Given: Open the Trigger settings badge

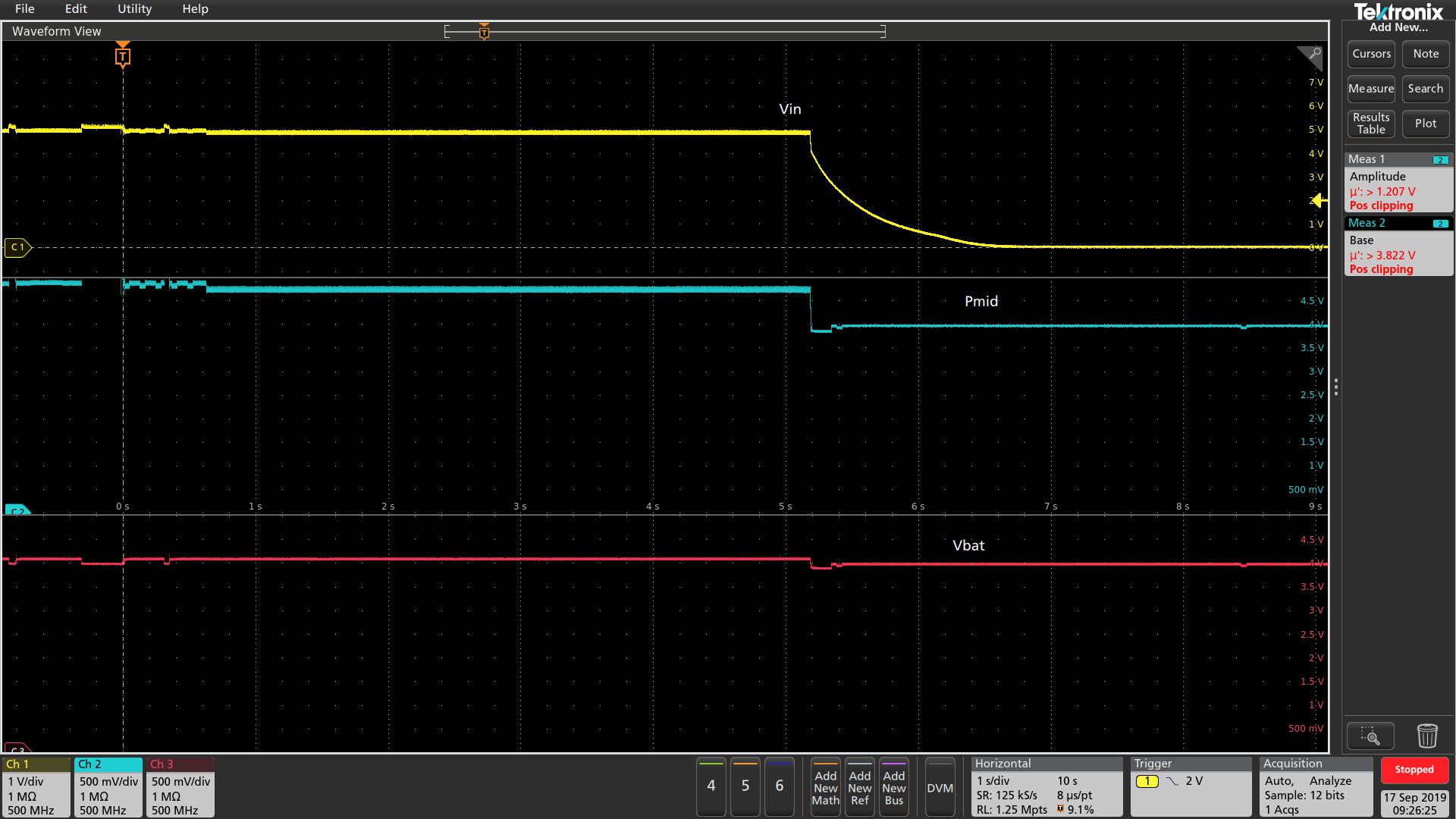Looking at the screenshot, I should click(1189, 787).
